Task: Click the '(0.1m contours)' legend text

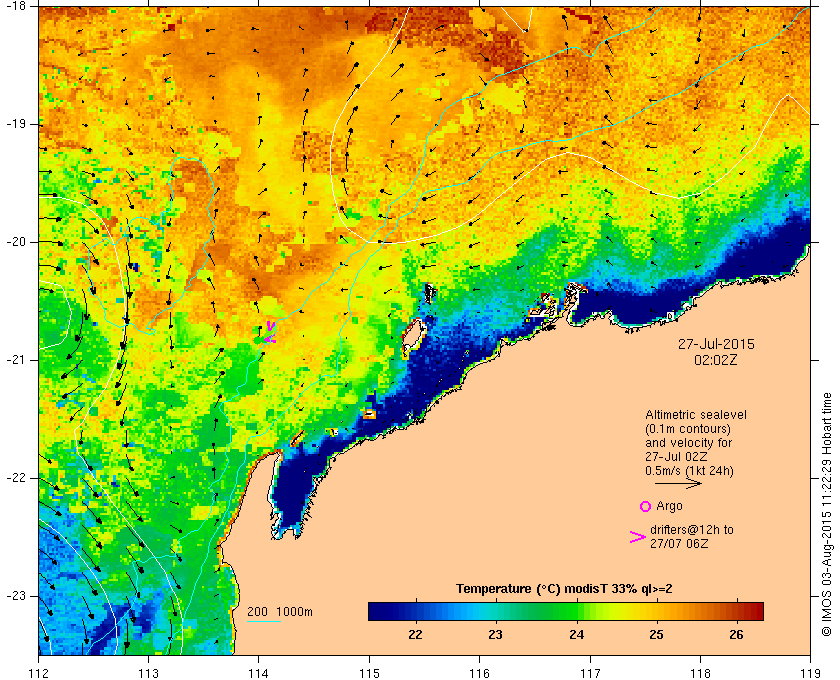Action: coord(688,429)
